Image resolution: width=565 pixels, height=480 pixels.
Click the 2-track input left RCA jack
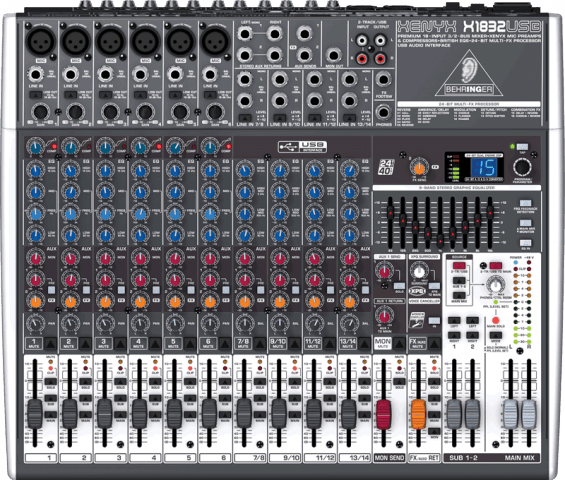pyautogui.click(x=362, y=40)
